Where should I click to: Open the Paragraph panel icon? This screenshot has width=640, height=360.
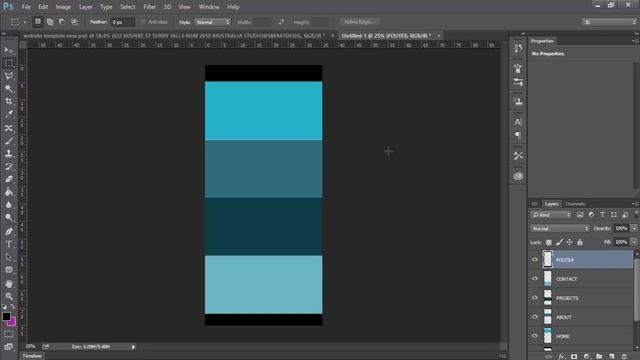click(x=518, y=135)
